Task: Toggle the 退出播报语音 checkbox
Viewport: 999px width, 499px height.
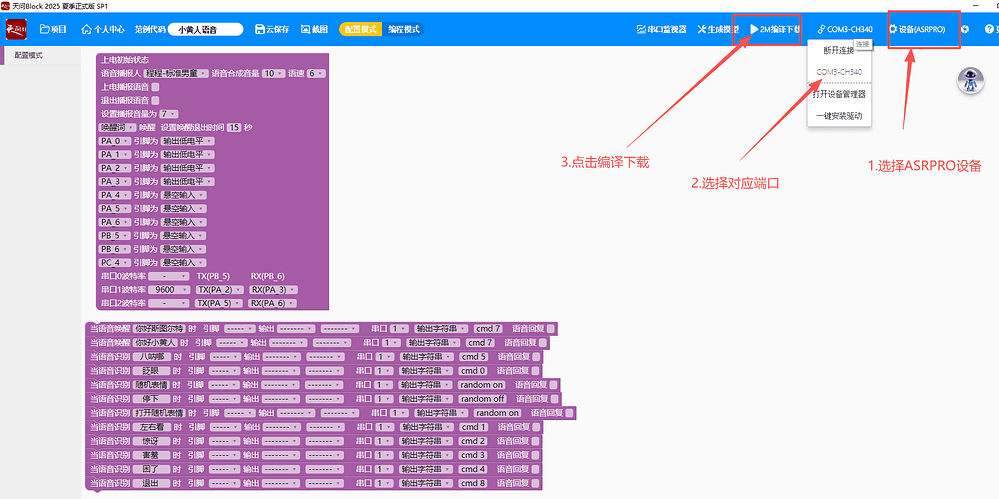Action: tap(155, 100)
